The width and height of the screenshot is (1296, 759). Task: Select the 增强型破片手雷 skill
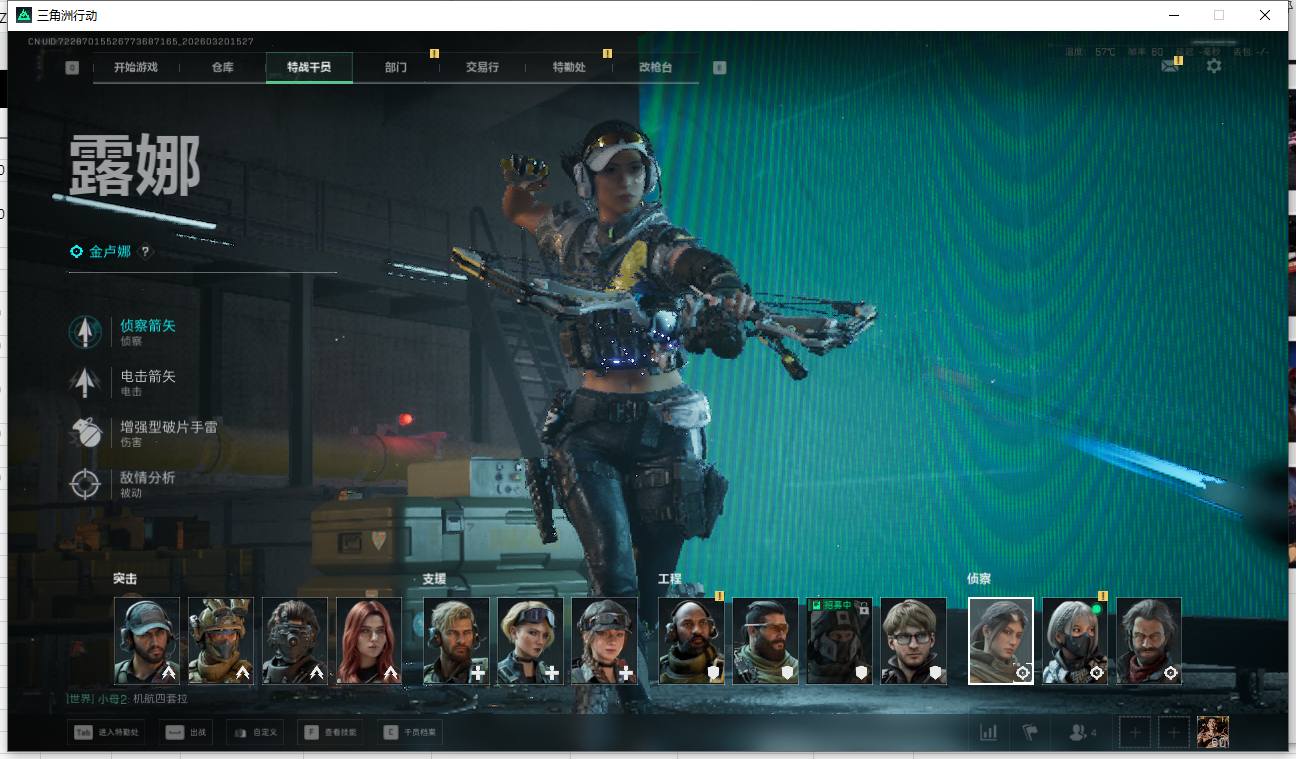coord(143,433)
